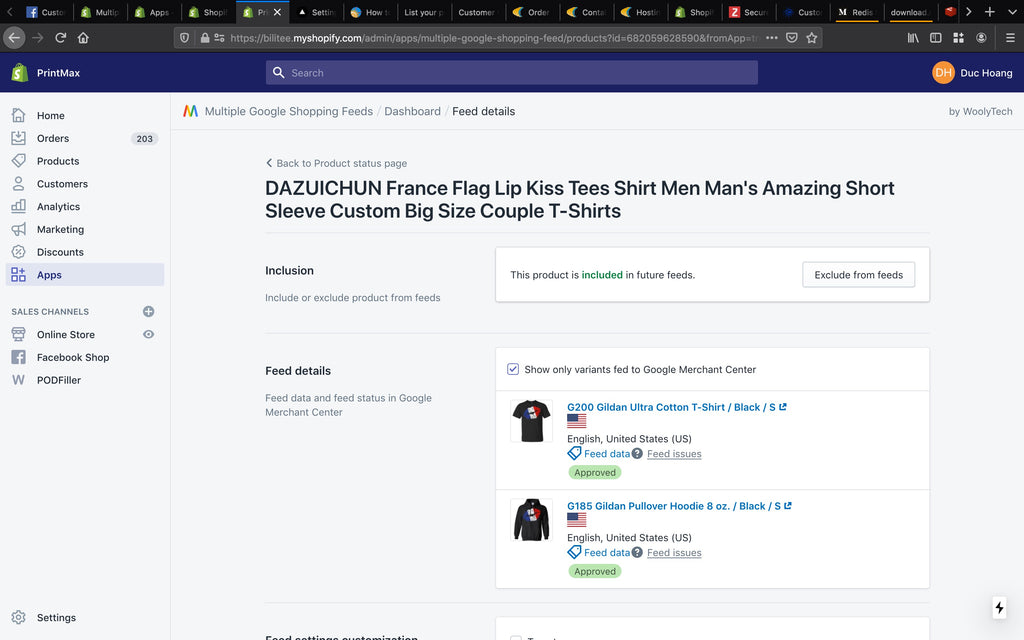Reload the page with the refresh icon
This screenshot has width=1024, height=640.
tap(61, 38)
